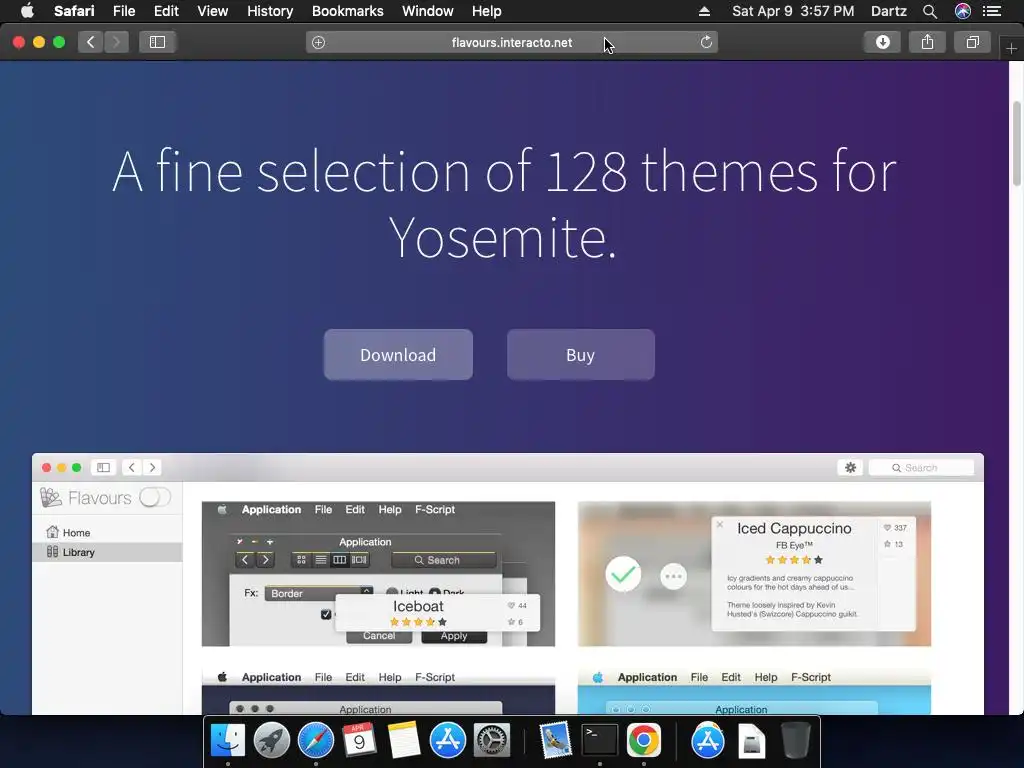Screen dimensions: 1024x768
Task: Open Spotlight search in menu bar
Action: coord(930,11)
